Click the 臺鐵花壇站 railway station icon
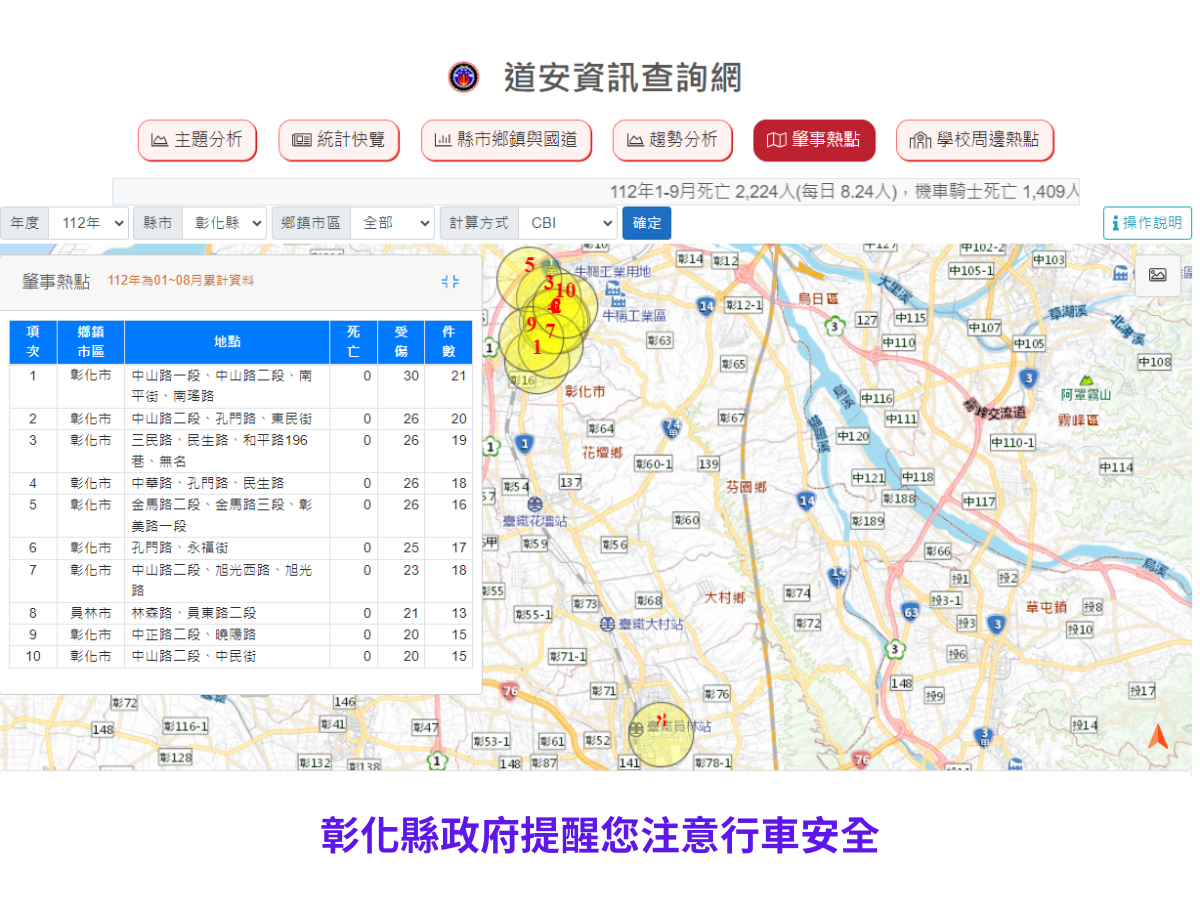Image resolution: width=1200 pixels, height=900 pixels. [536, 505]
